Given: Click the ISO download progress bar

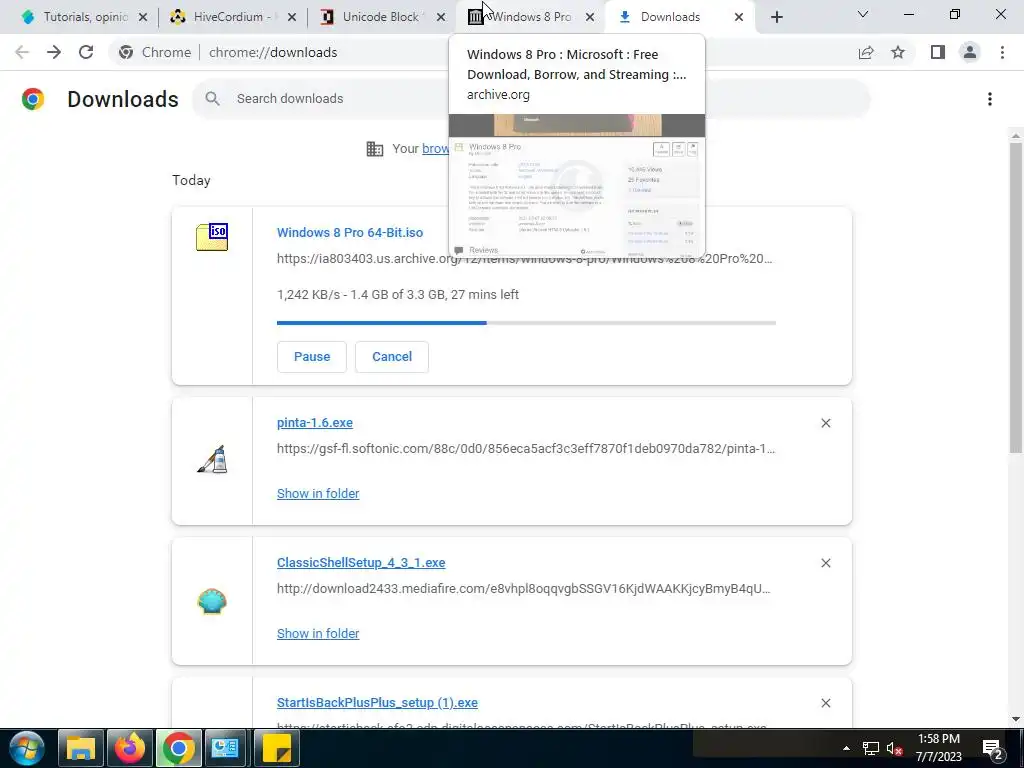Looking at the screenshot, I should coord(526,323).
